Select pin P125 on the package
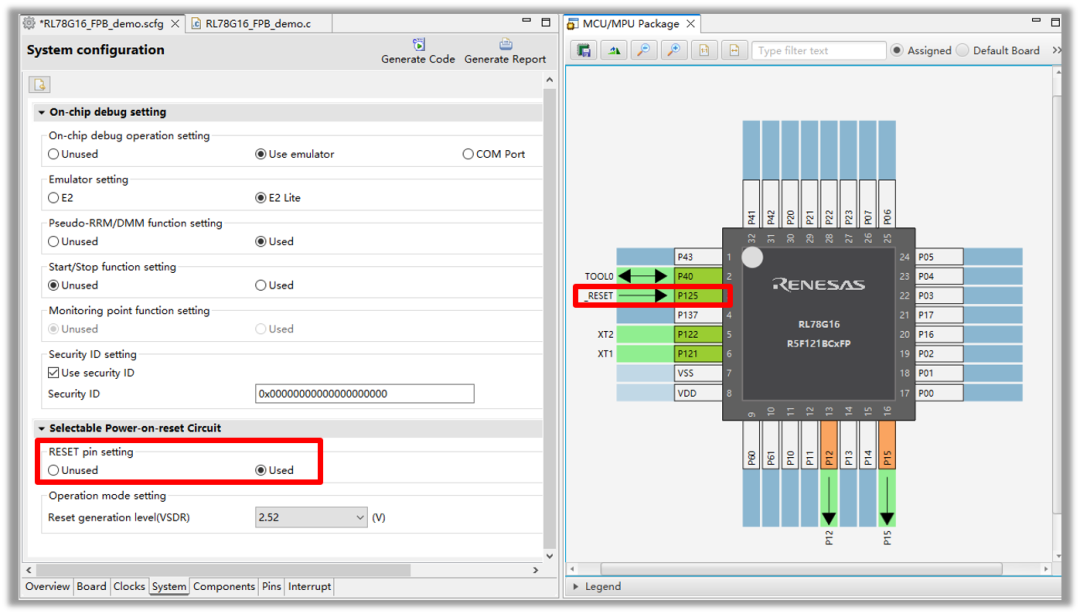The height and width of the screenshot is (614, 1080). (x=698, y=296)
